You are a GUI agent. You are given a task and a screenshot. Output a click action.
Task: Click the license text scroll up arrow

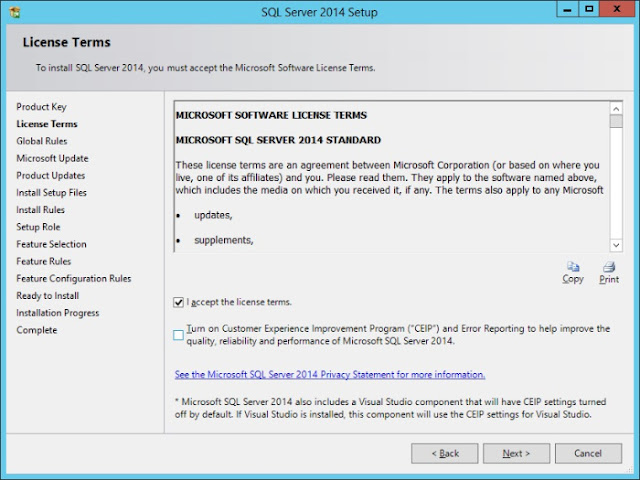tap(616, 109)
